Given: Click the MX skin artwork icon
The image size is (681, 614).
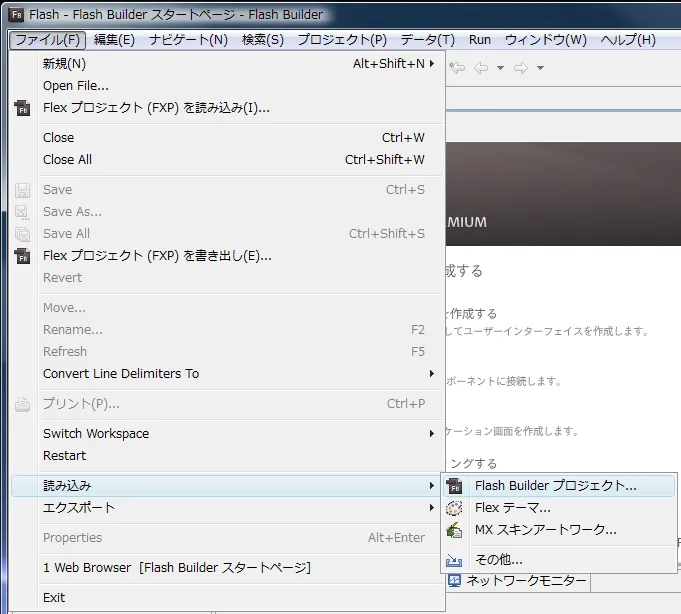Looking at the screenshot, I should 454,530.
